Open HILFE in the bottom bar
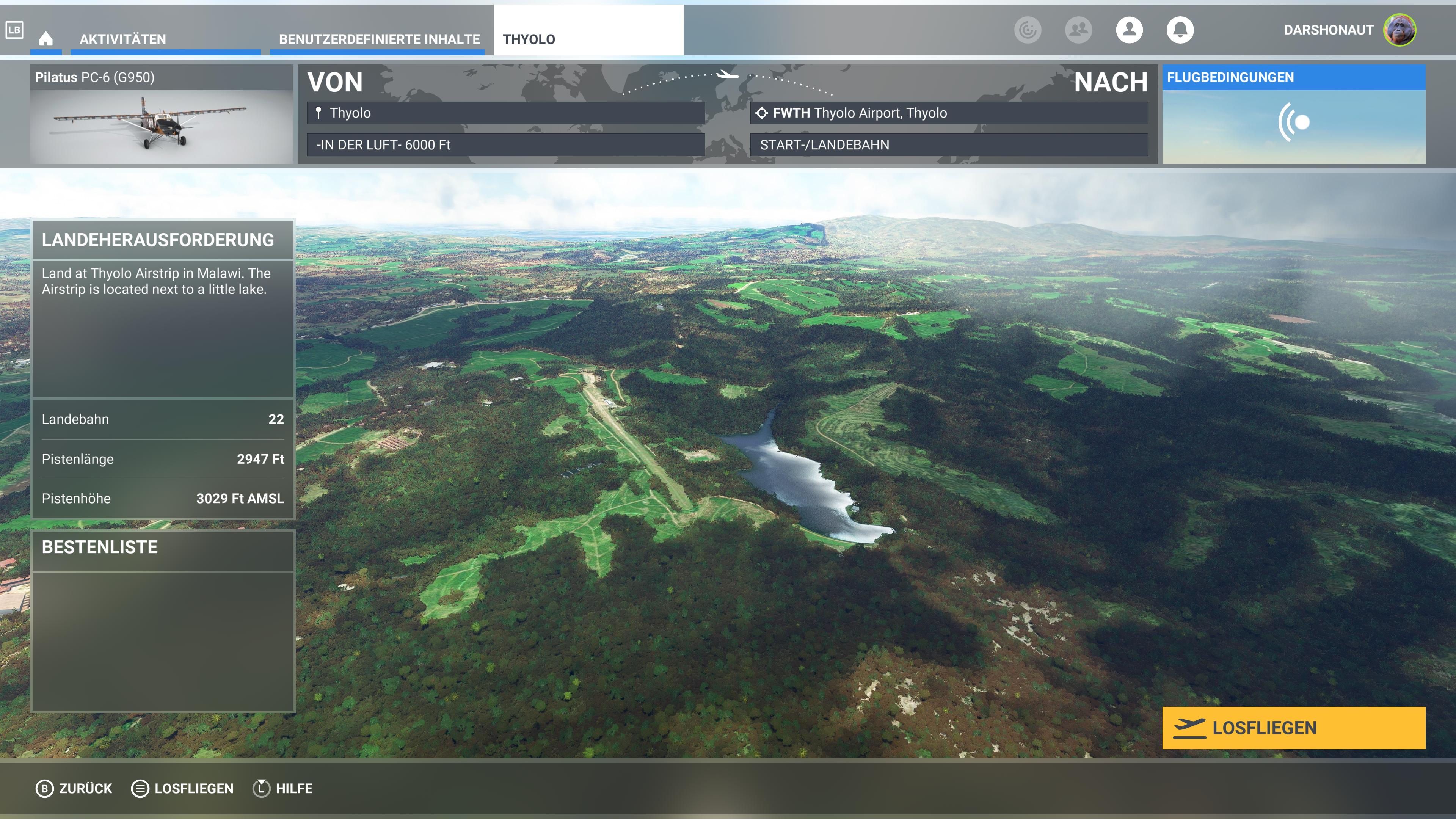Screen dimensions: 1456x819 click(x=282, y=789)
